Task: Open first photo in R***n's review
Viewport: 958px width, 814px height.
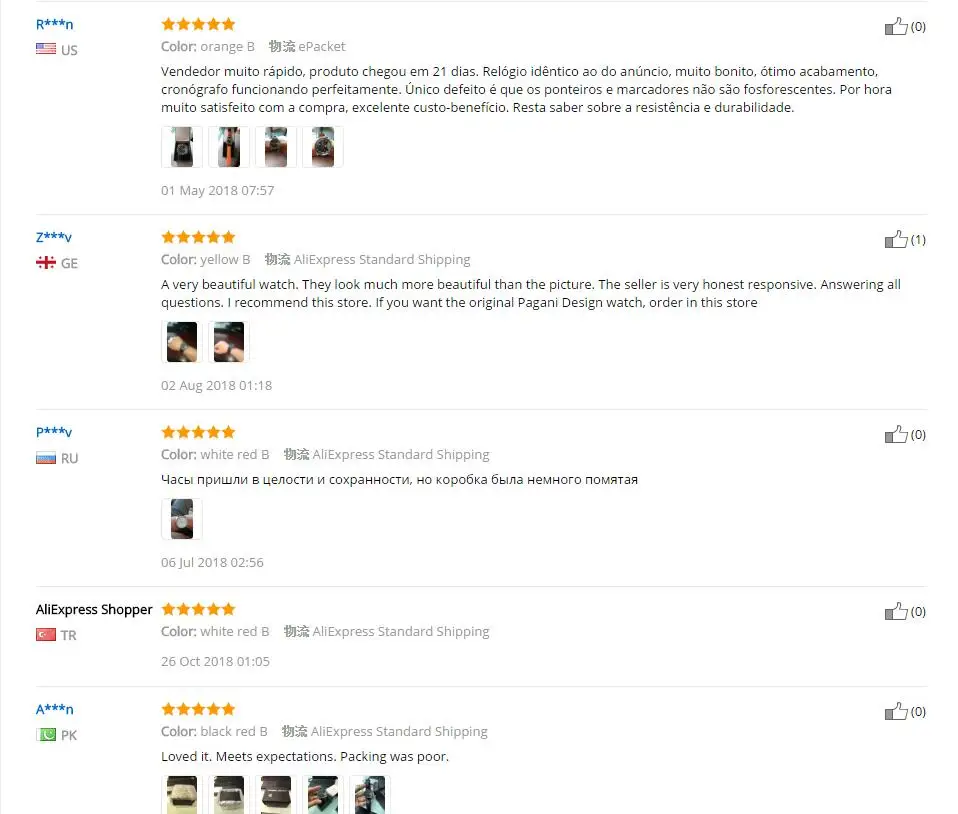Action: [x=182, y=147]
